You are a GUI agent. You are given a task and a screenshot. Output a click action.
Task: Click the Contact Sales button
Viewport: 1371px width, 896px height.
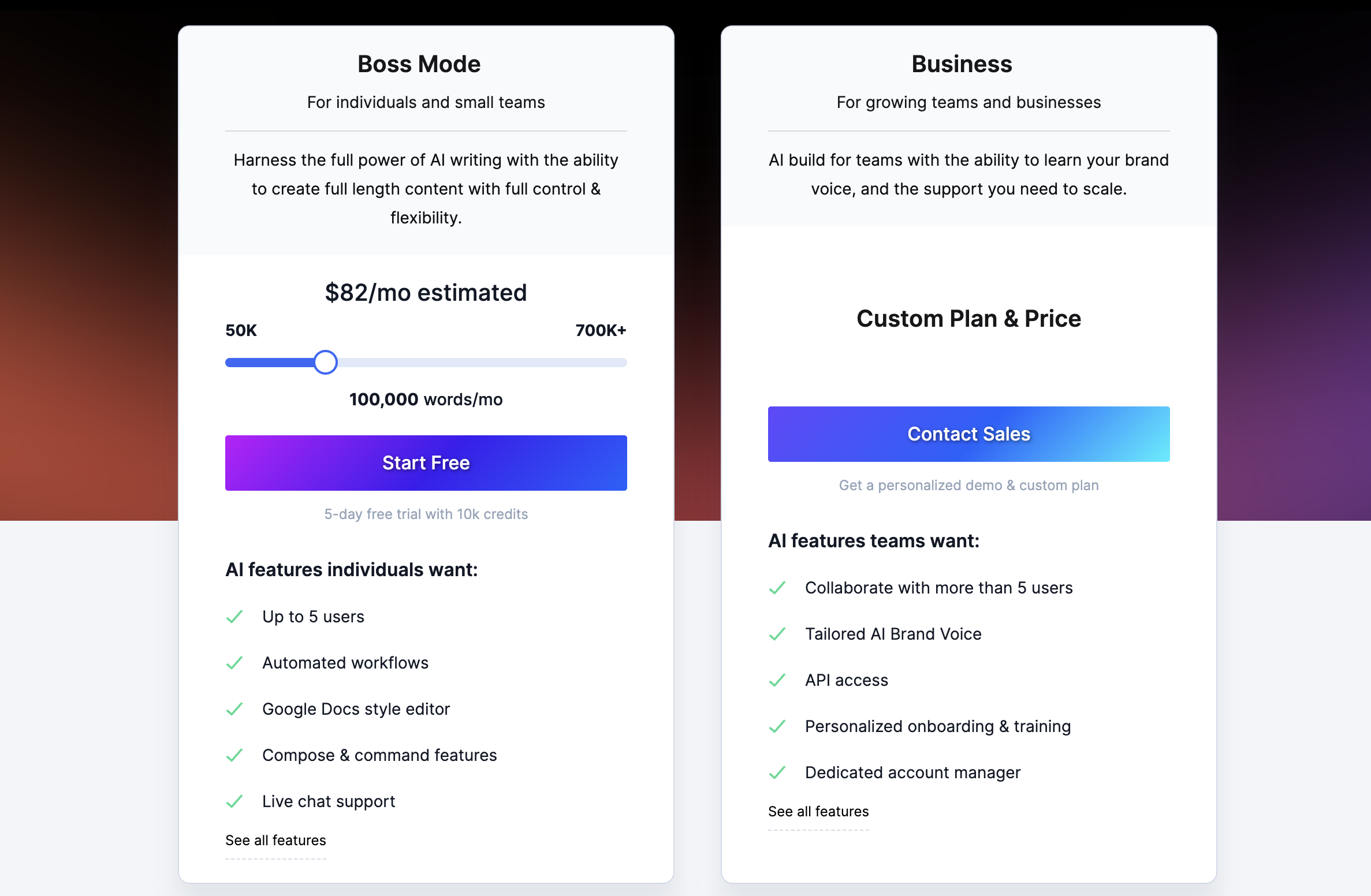[x=968, y=434]
